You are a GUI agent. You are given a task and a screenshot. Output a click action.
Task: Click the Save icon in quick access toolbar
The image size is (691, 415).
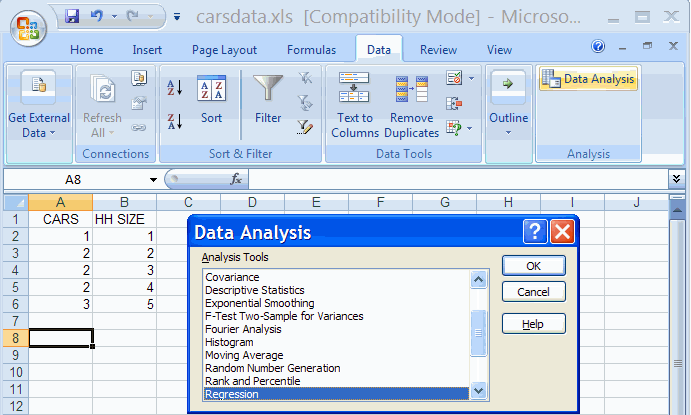[x=72, y=17]
